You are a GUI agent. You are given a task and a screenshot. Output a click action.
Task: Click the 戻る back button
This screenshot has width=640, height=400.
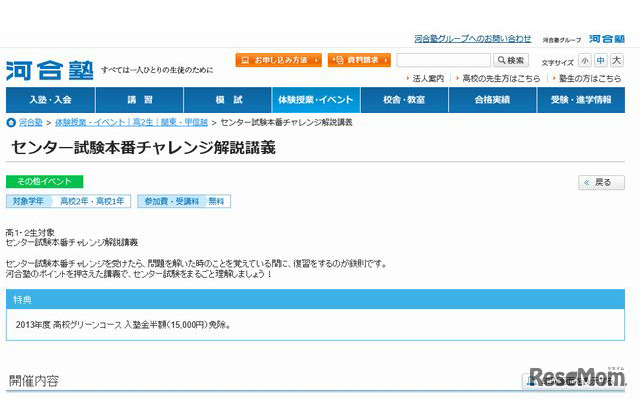[601, 182]
